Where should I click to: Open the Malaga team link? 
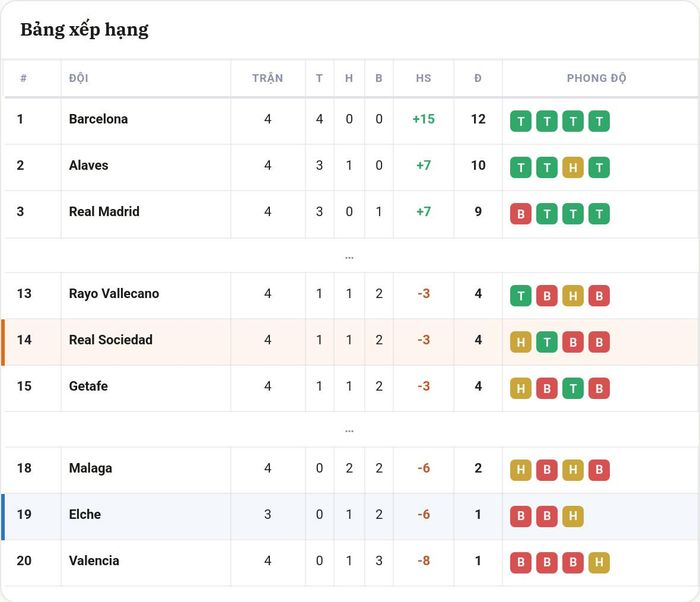tap(91, 468)
